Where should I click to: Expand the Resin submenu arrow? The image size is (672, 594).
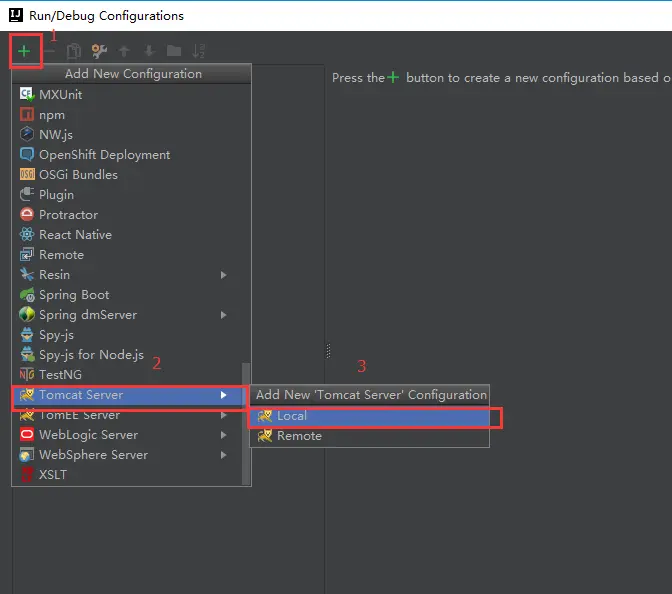coord(223,275)
